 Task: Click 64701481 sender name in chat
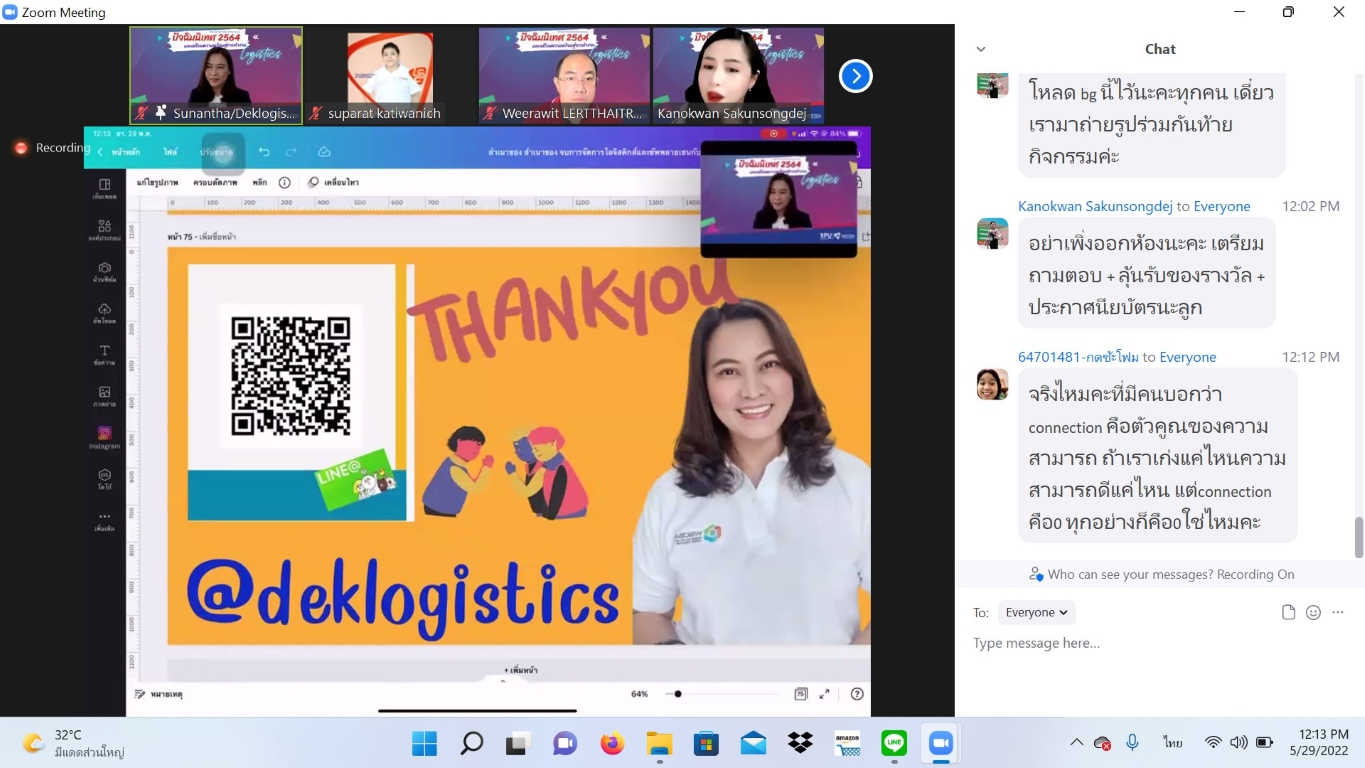pyautogui.click(x=1078, y=357)
